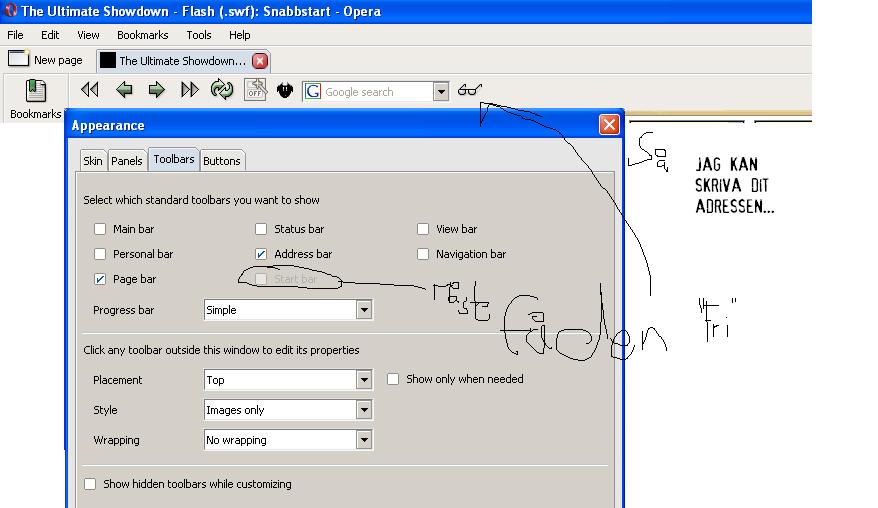Image resolution: width=878 pixels, height=508 pixels.
Task: Enable the Navigation bar checkbox
Action: (423, 254)
